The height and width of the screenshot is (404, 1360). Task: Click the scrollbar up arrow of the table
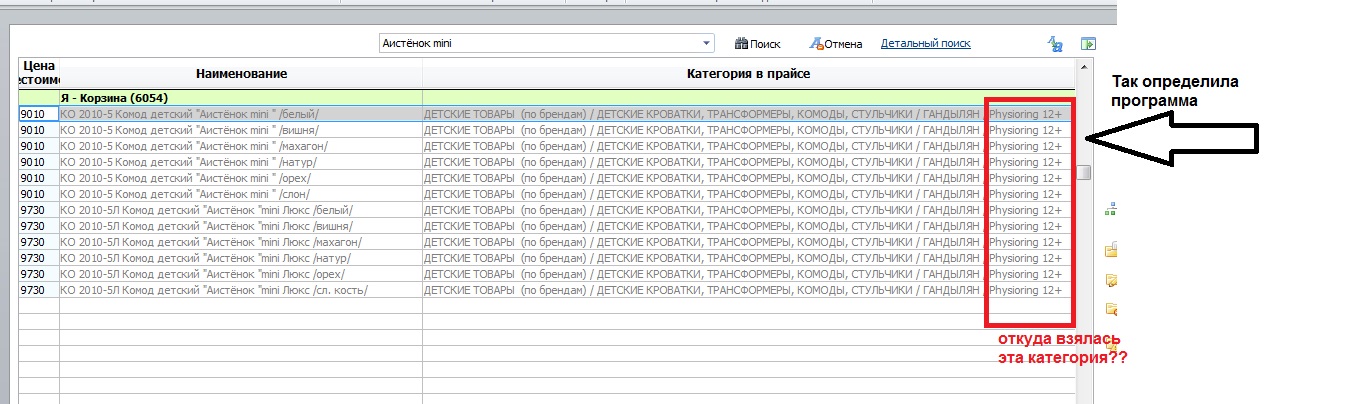[x=1083, y=66]
